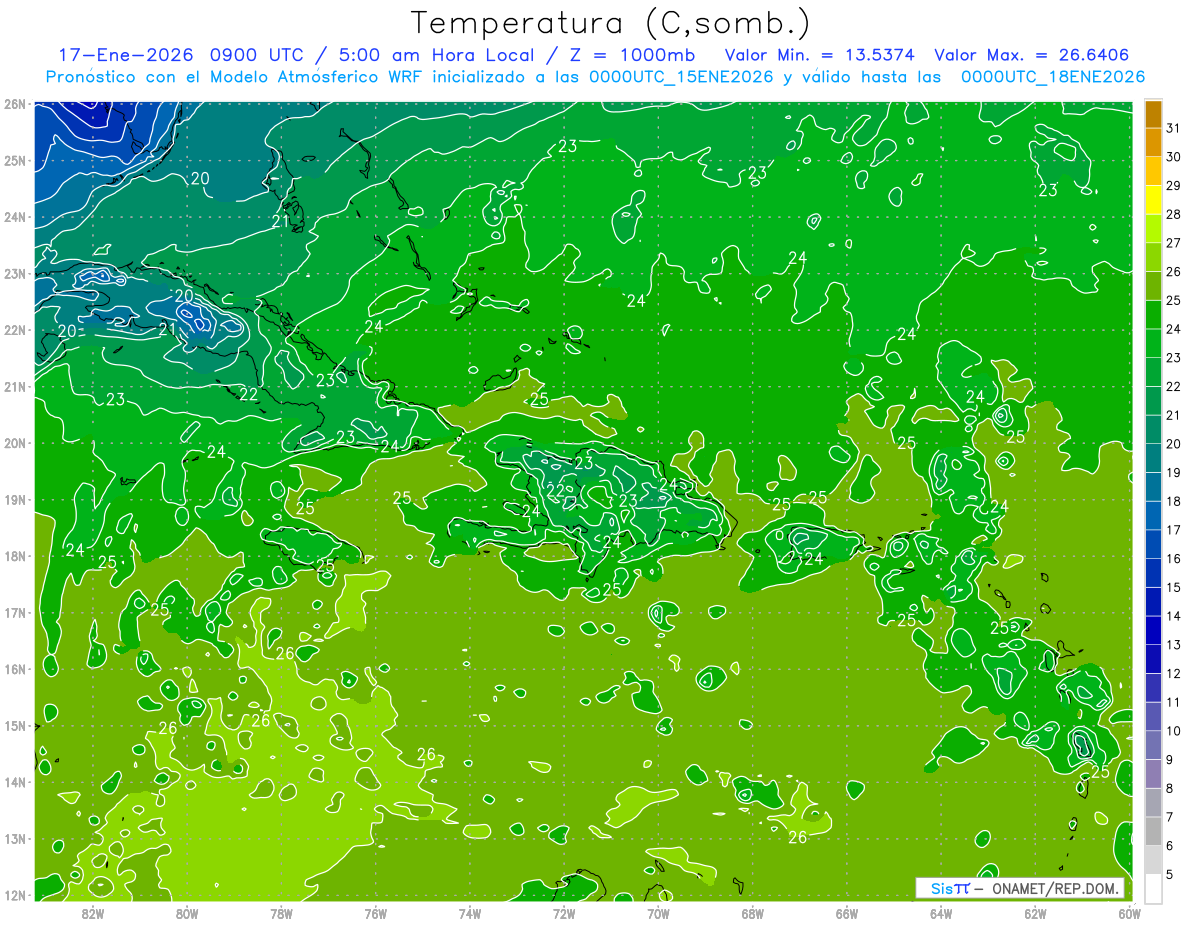Image resolution: width=1200 pixels, height=927 pixels.
Task: Click the colorbar label "16"
Action: (1173, 559)
